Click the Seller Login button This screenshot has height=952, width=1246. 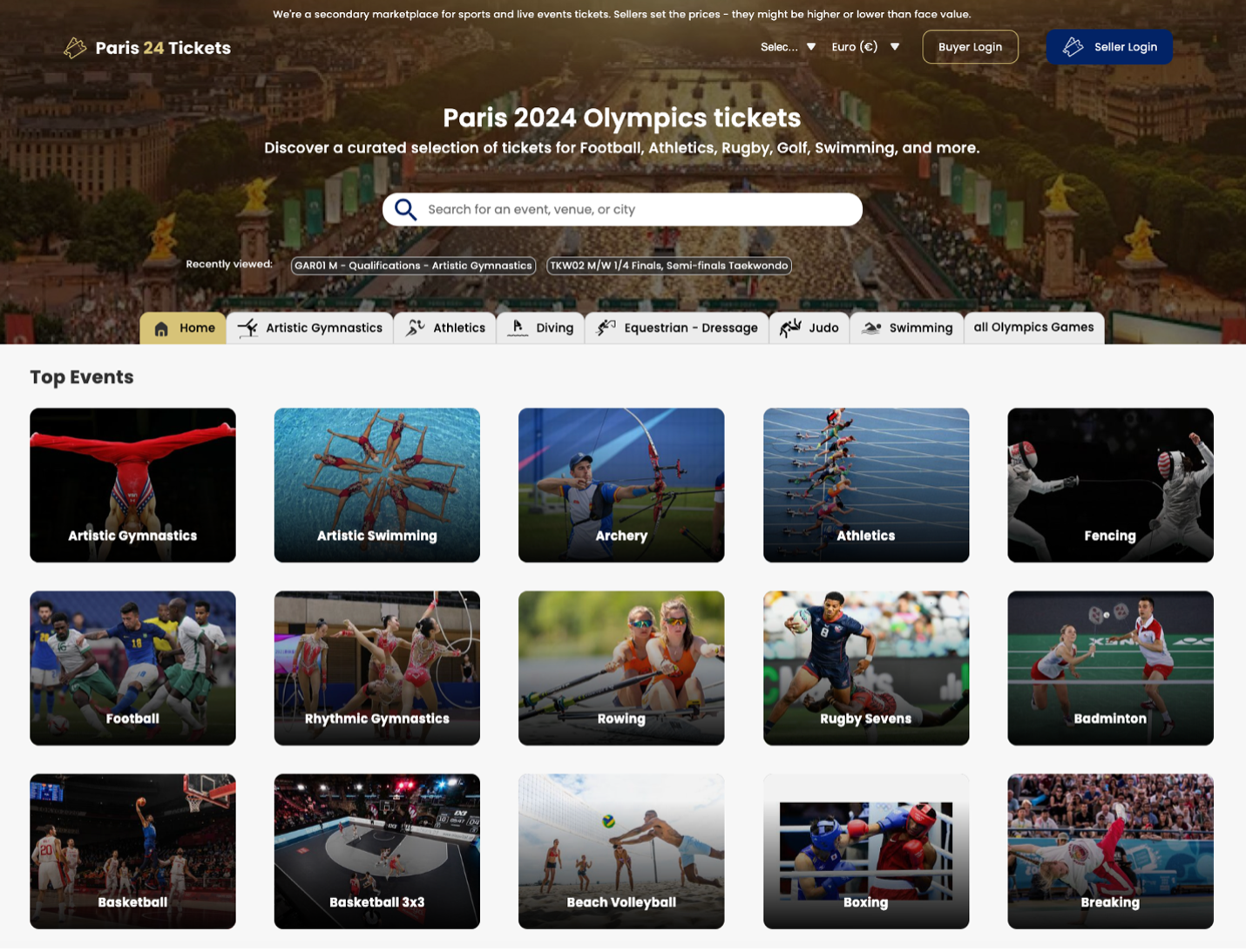click(1109, 47)
